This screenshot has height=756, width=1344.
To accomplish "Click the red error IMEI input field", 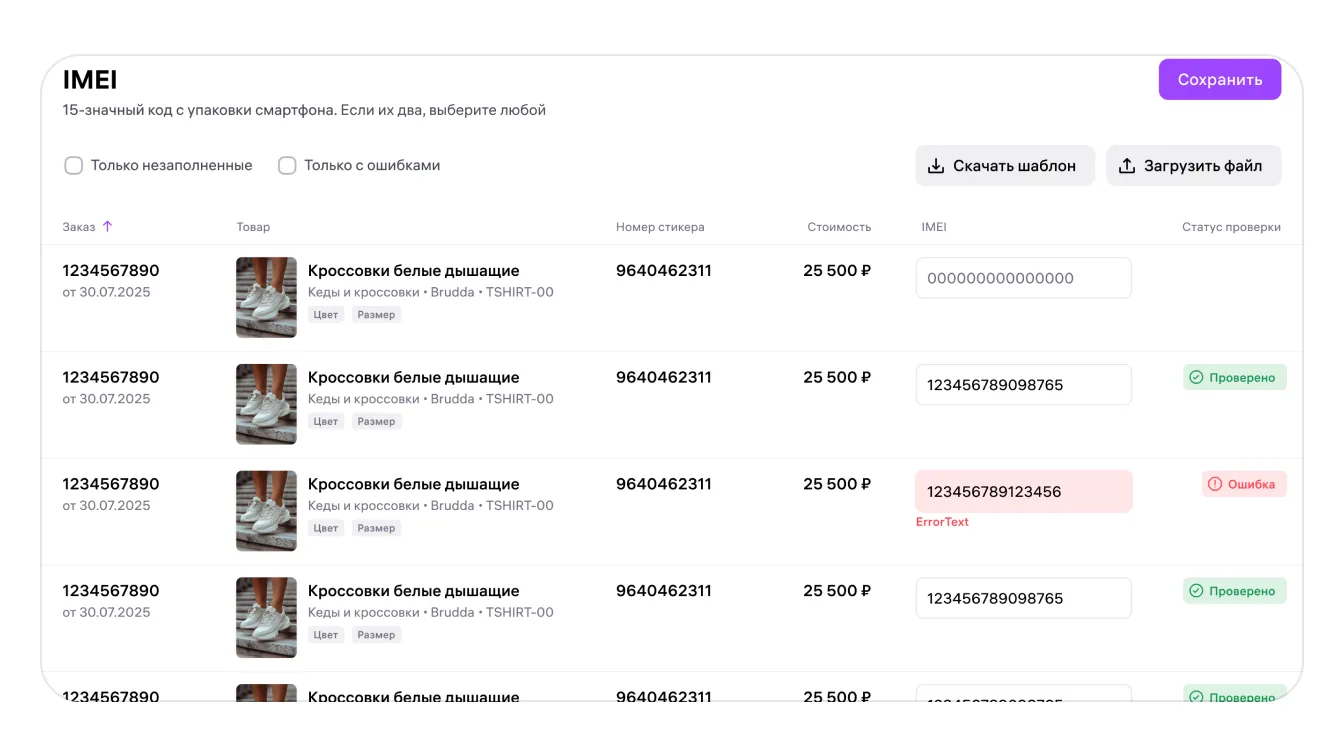I will tap(1023, 492).
